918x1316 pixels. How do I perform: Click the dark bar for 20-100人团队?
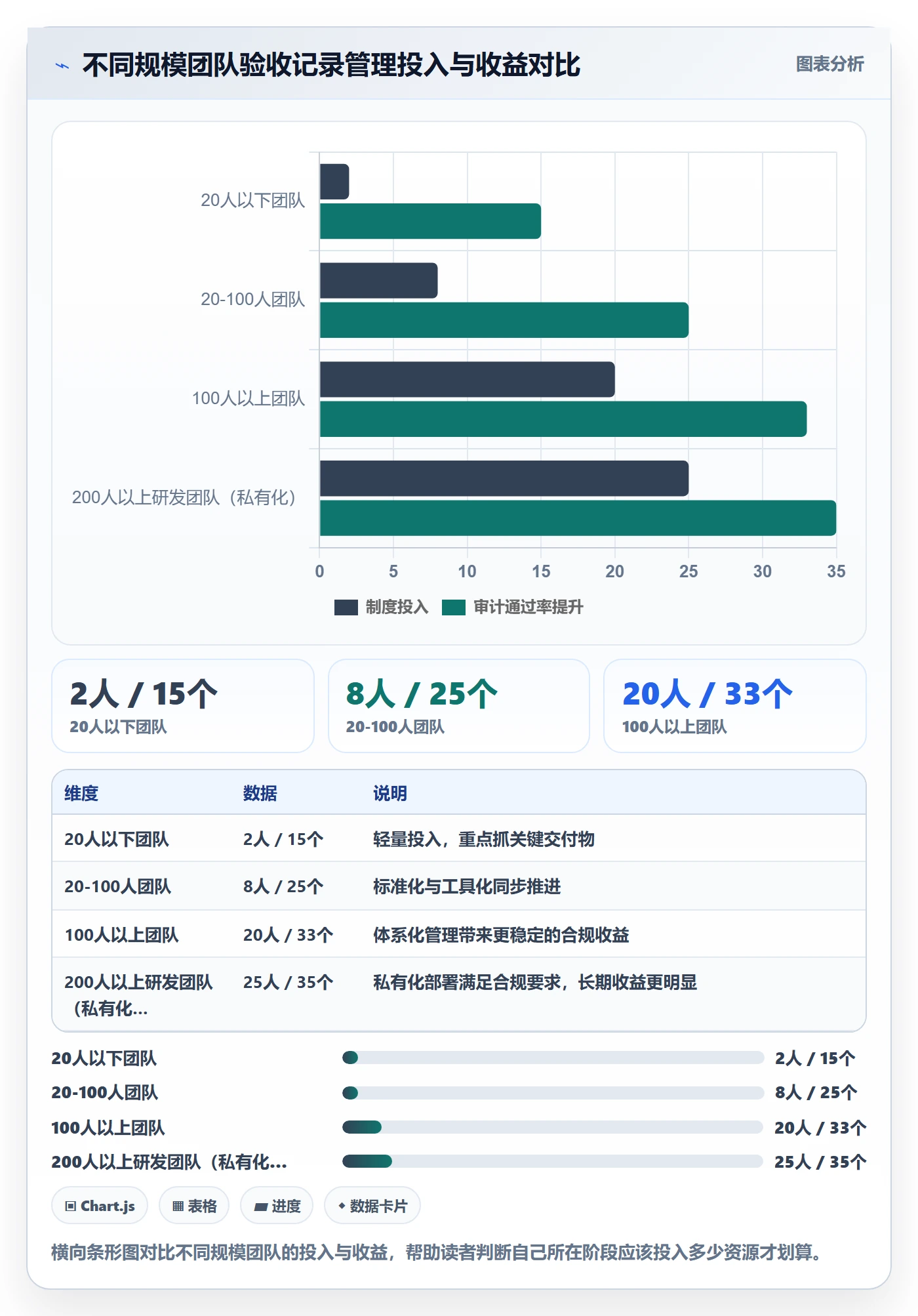tap(378, 281)
